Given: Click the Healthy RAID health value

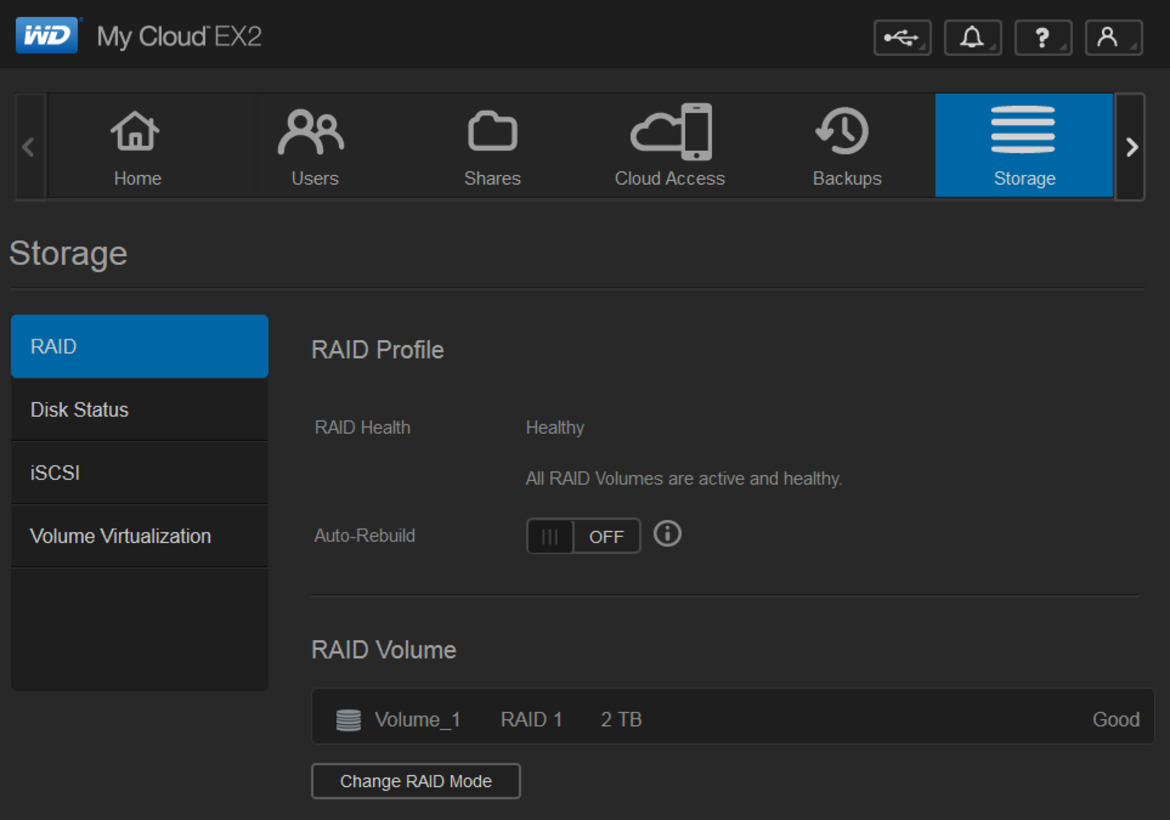Looking at the screenshot, I should pyautogui.click(x=555, y=428).
